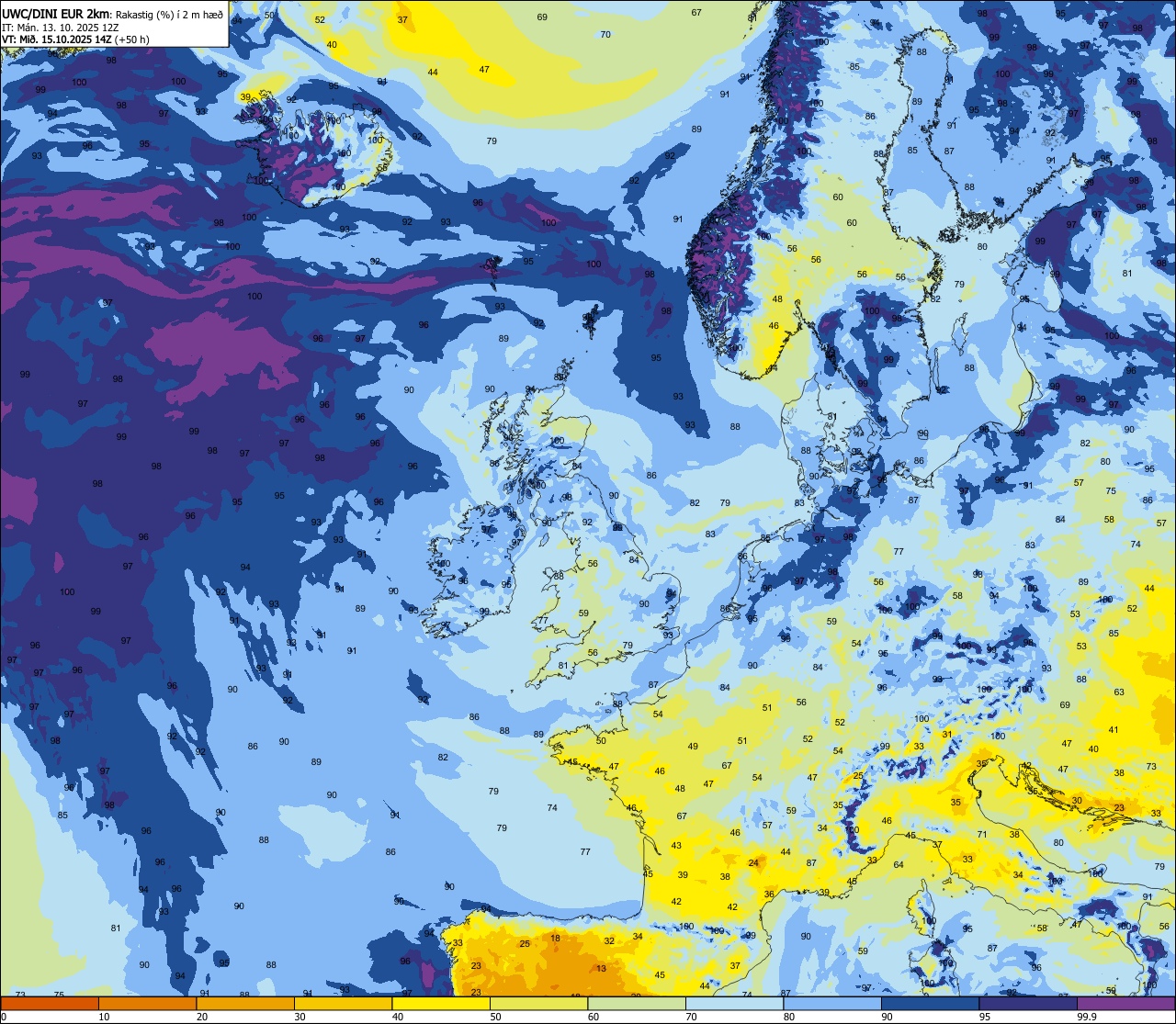Click the '(+50 h)' forecast offset text
Viewport: 1176px width, 1024px height.
(132, 39)
